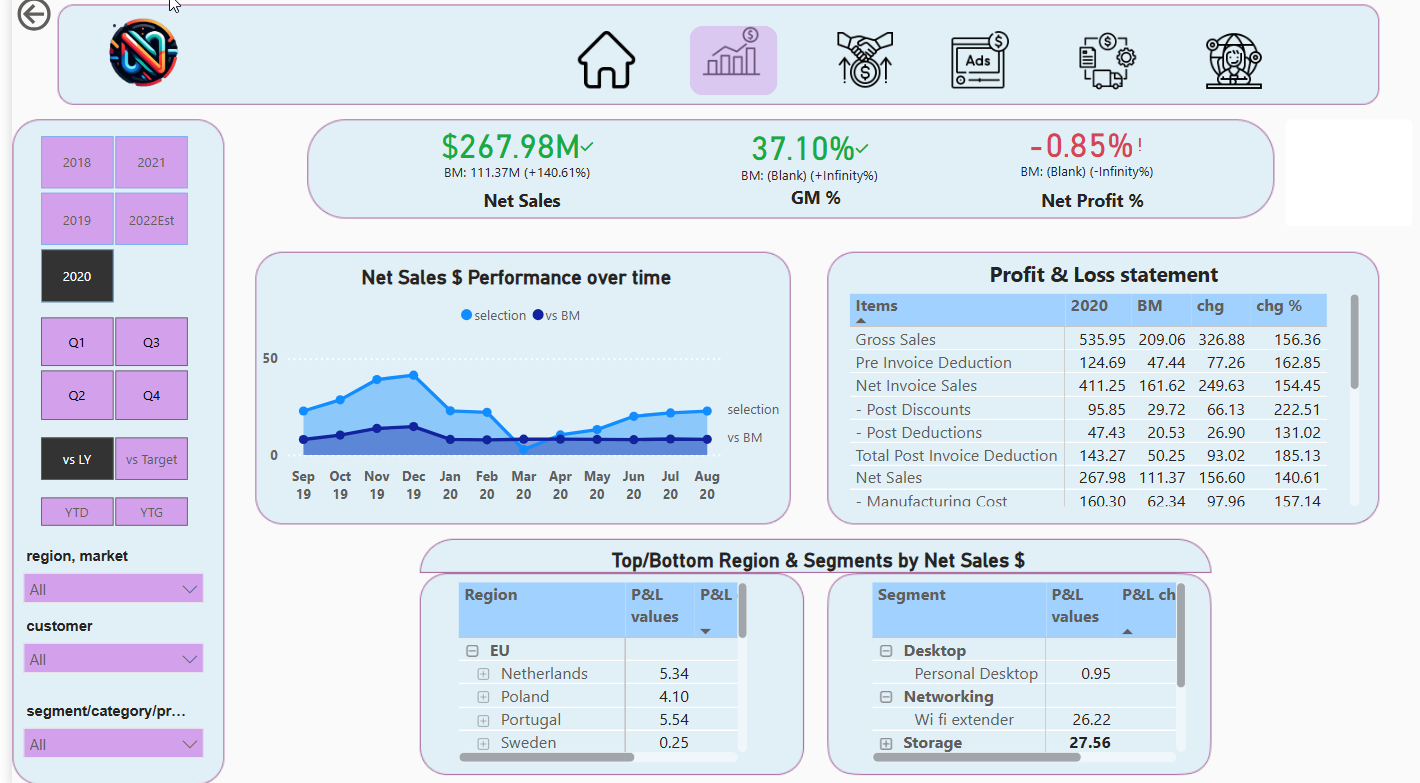The image size is (1420, 783).
Task: Expand the Netherlands row plus icon
Action: pyautogui.click(x=483, y=674)
